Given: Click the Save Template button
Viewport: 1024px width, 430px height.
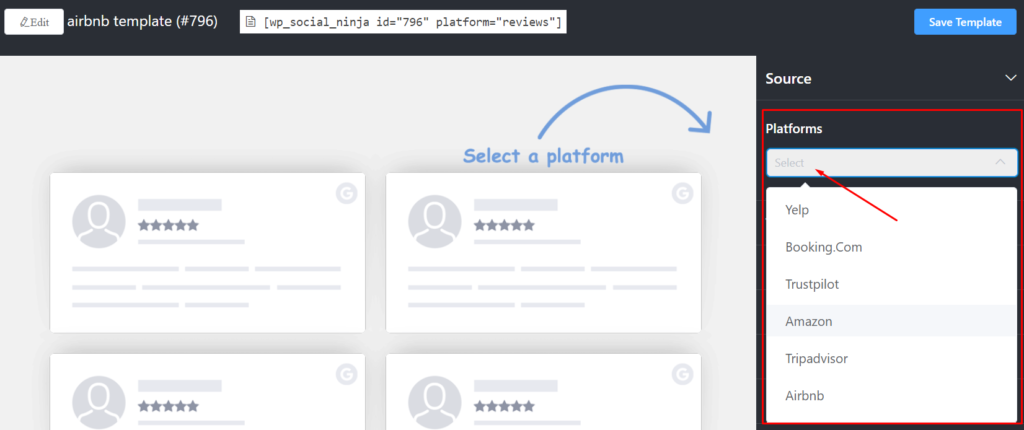Looking at the screenshot, I should [x=965, y=22].
